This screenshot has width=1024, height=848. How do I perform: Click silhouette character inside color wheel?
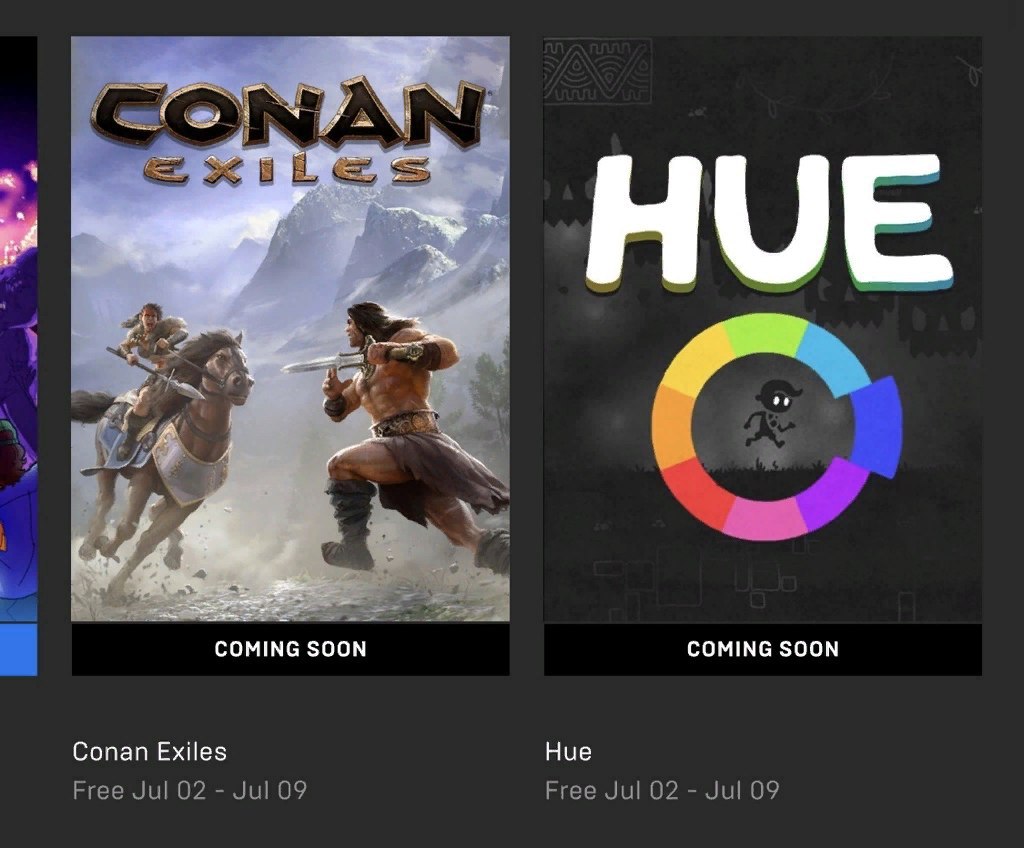pos(770,414)
